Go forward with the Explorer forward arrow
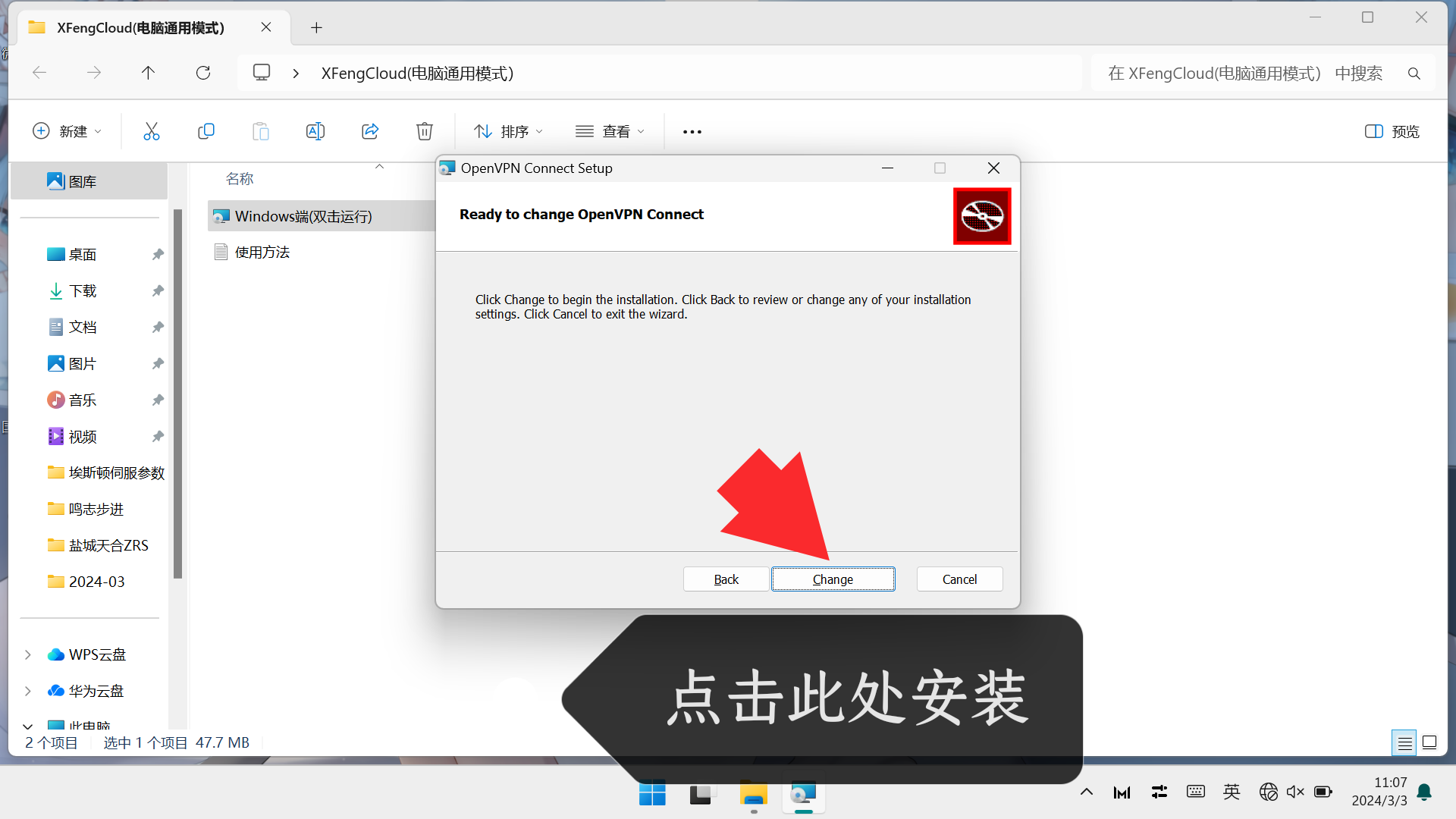 pyautogui.click(x=94, y=73)
